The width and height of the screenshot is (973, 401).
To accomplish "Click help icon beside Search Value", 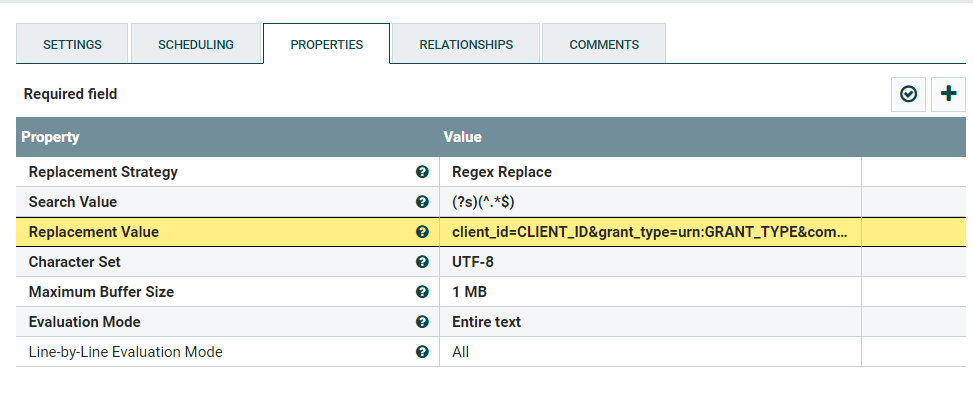I will click(422, 202).
